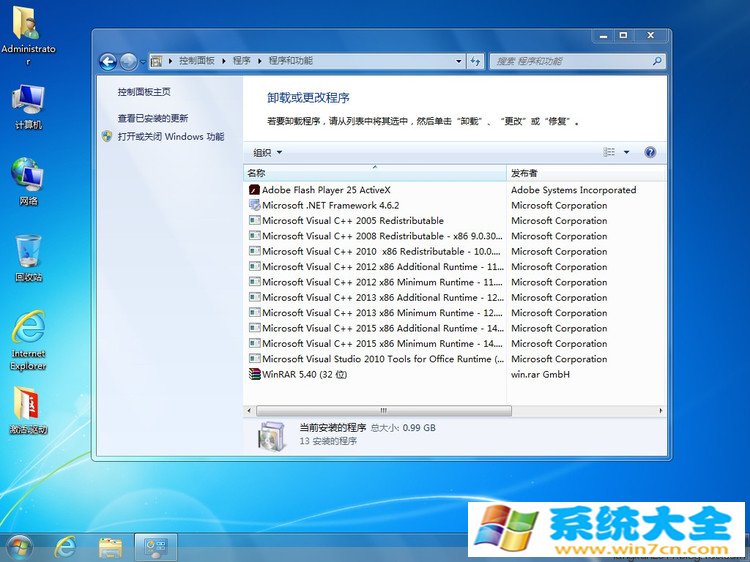Expand the 组织 dropdown menu

267,153
